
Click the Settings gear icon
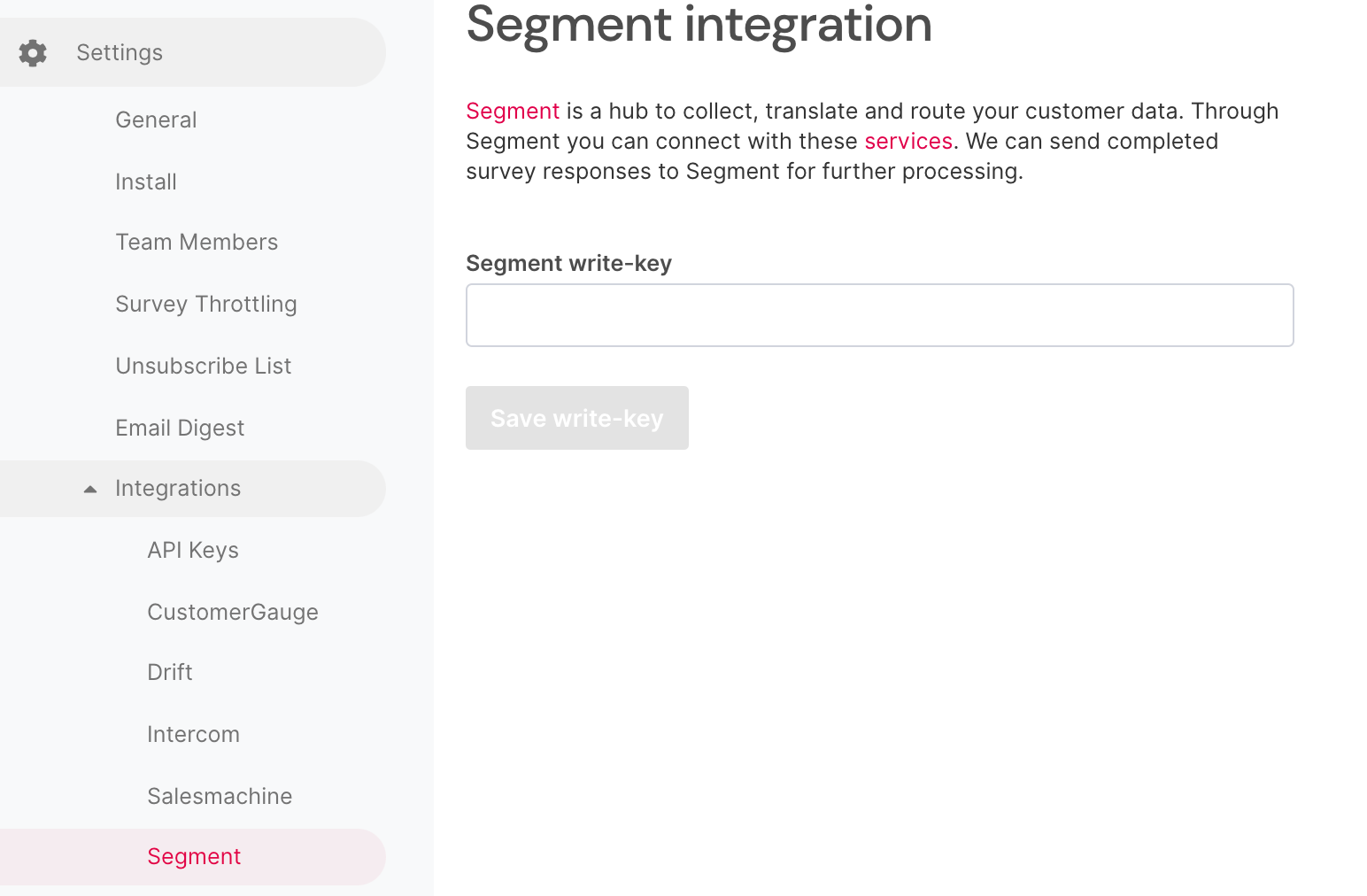[x=33, y=53]
